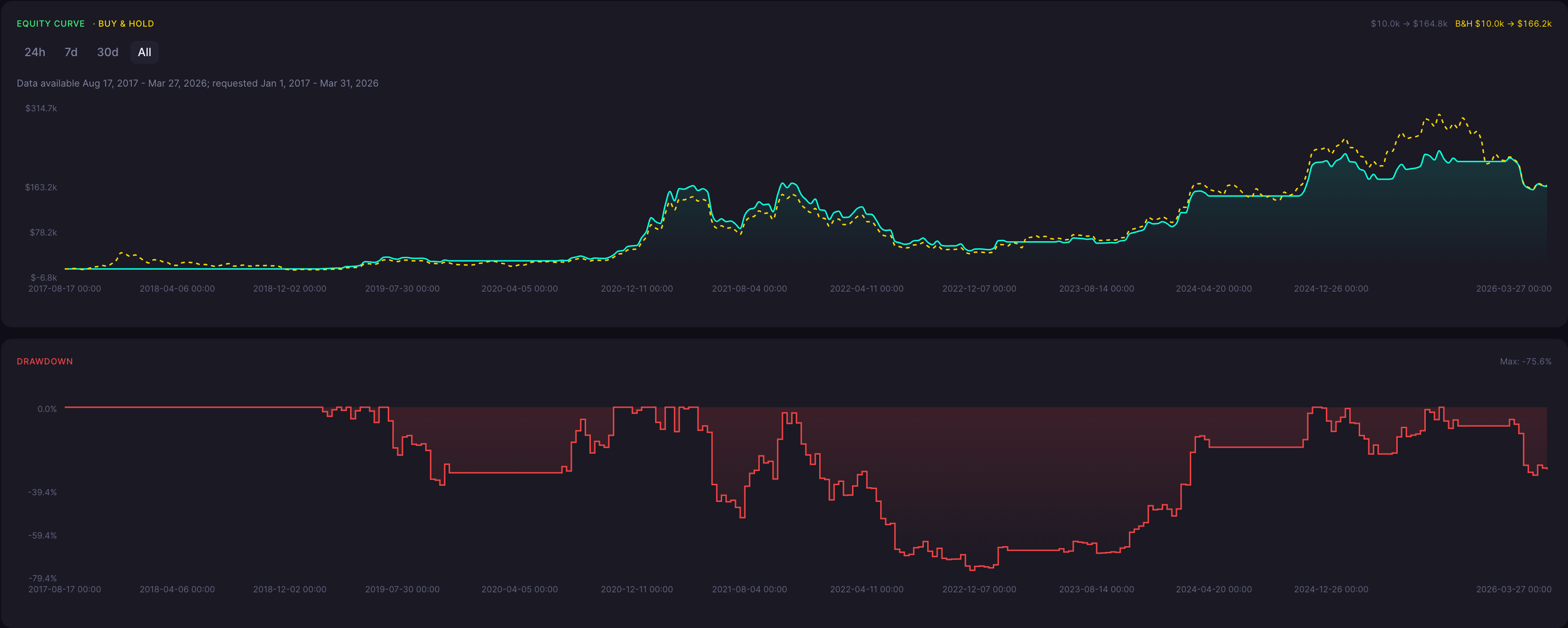1568x628 pixels.
Task: Click the BUY & HOLD legend label
Action: tap(126, 24)
